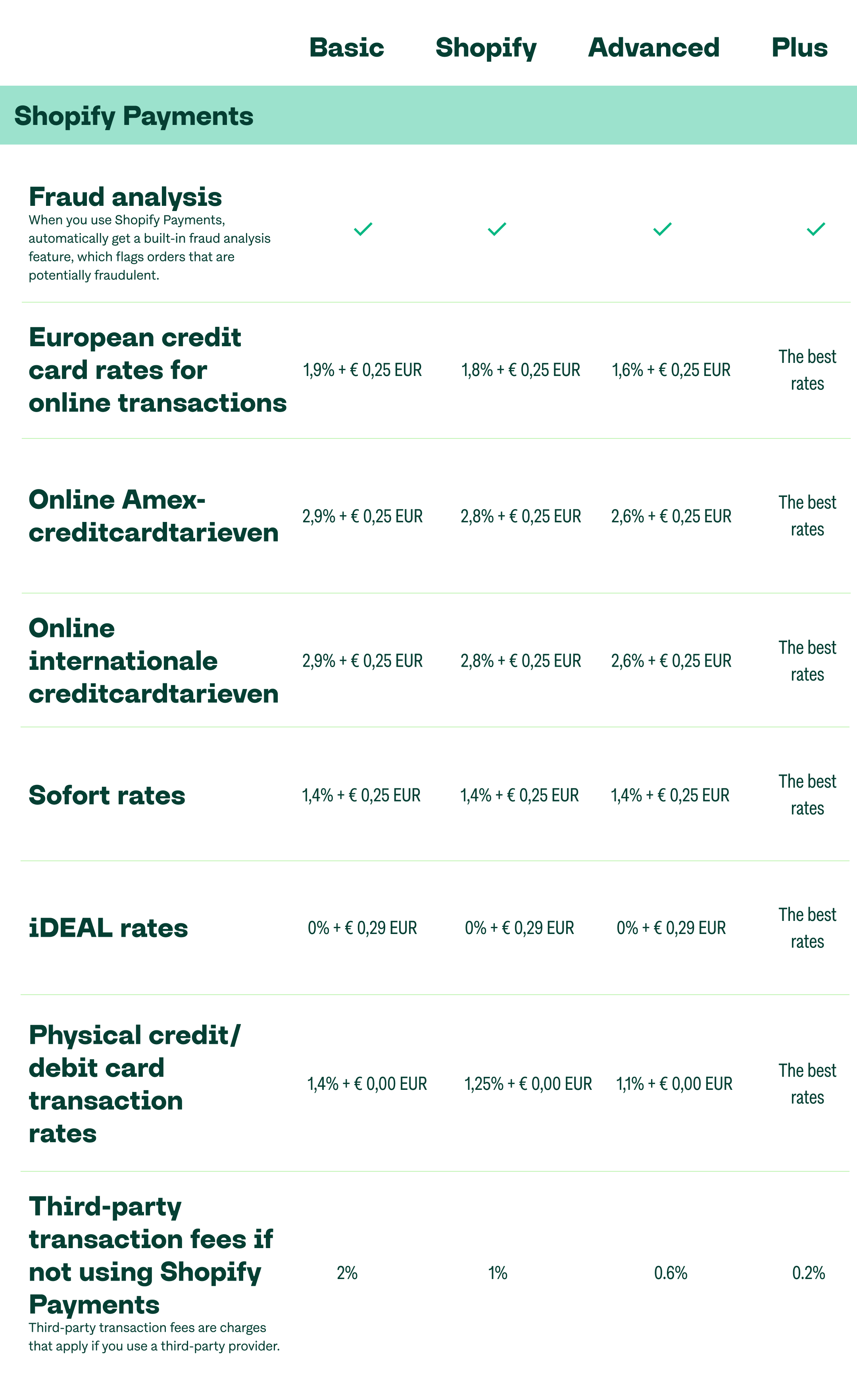Click the Plus plan 0.2% third-party fee
Screen dimensions: 857x1400
(x=809, y=1273)
